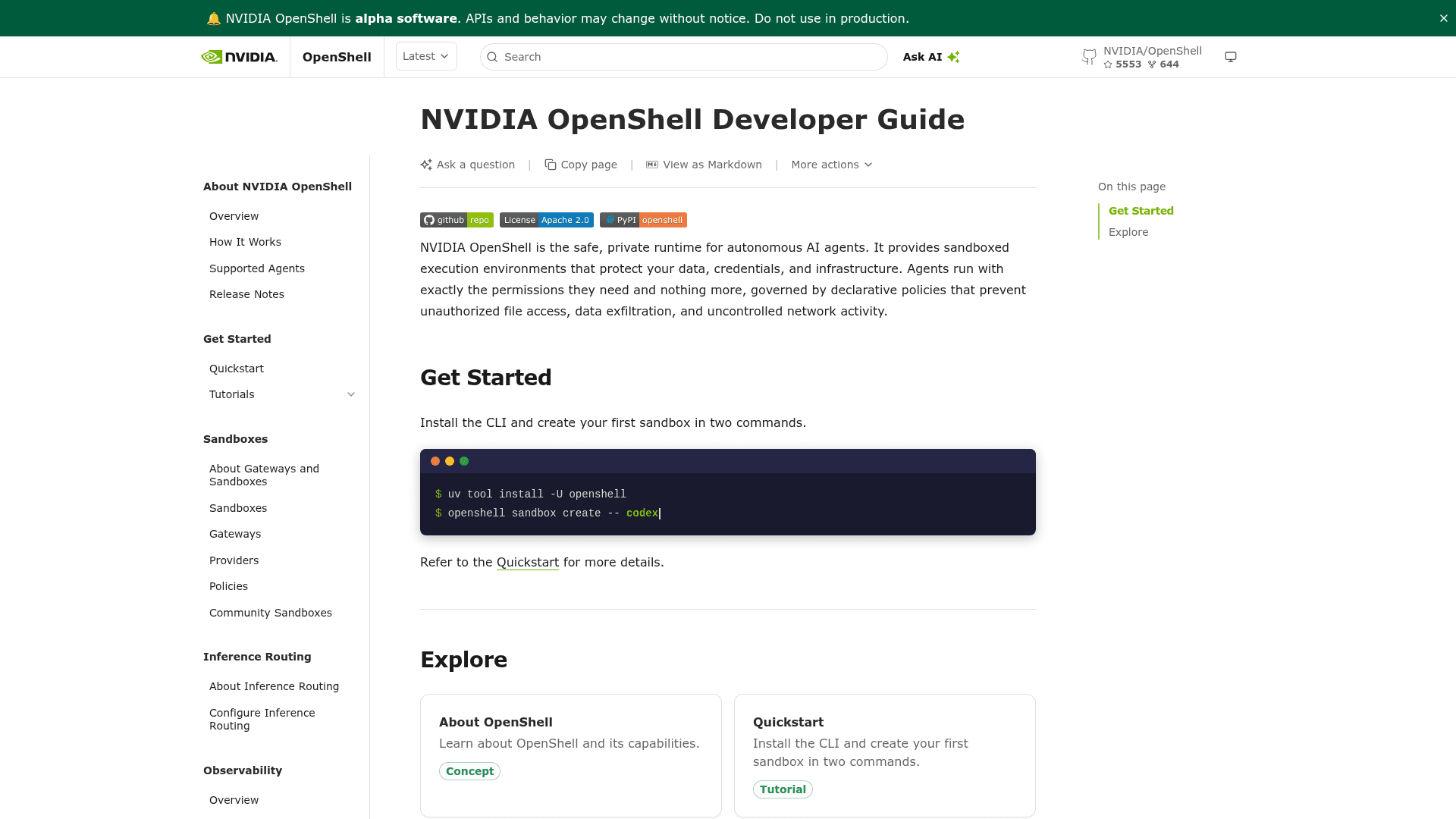Open the github repo badge

click(457, 220)
